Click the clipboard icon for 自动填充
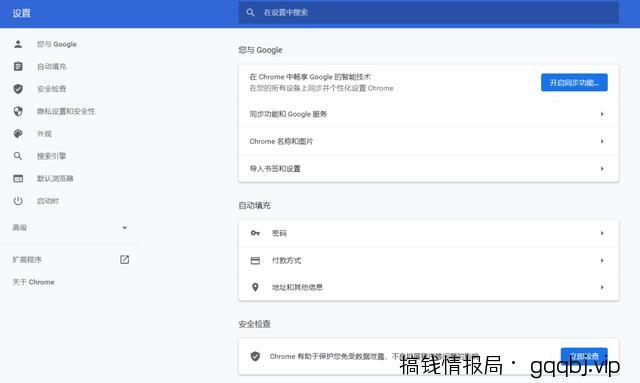 (x=18, y=67)
